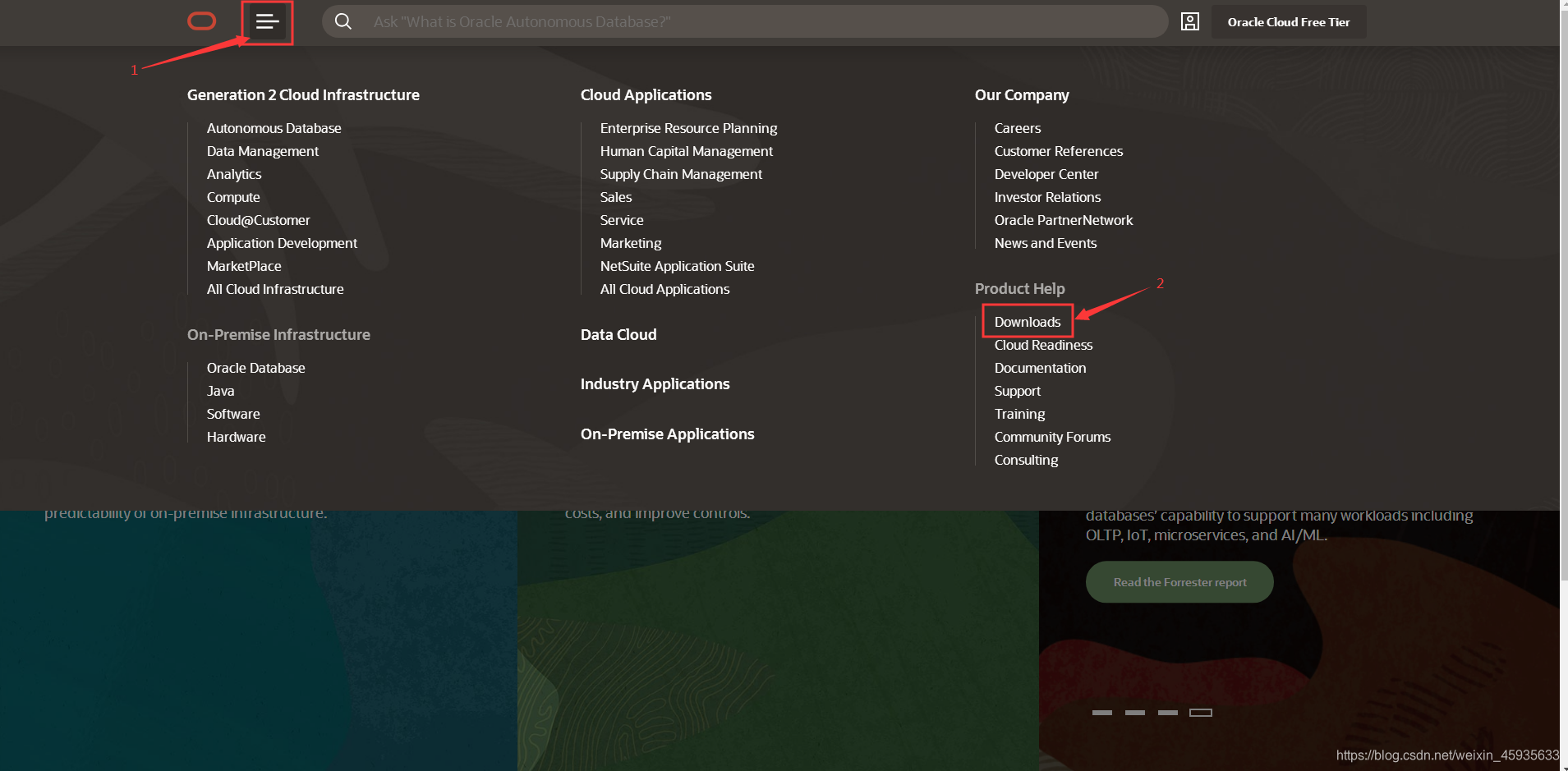Select third carousel slide indicator
Viewport: 1568px width, 771px height.
click(1168, 713)
